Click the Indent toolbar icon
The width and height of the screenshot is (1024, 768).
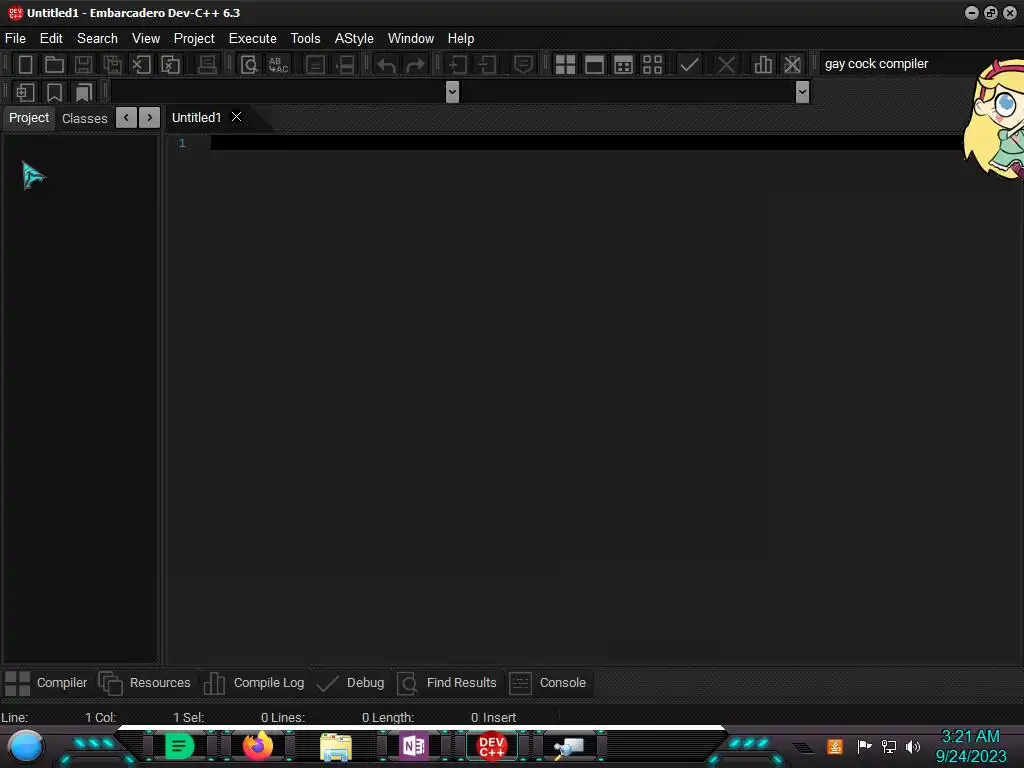tap(458, 64)
